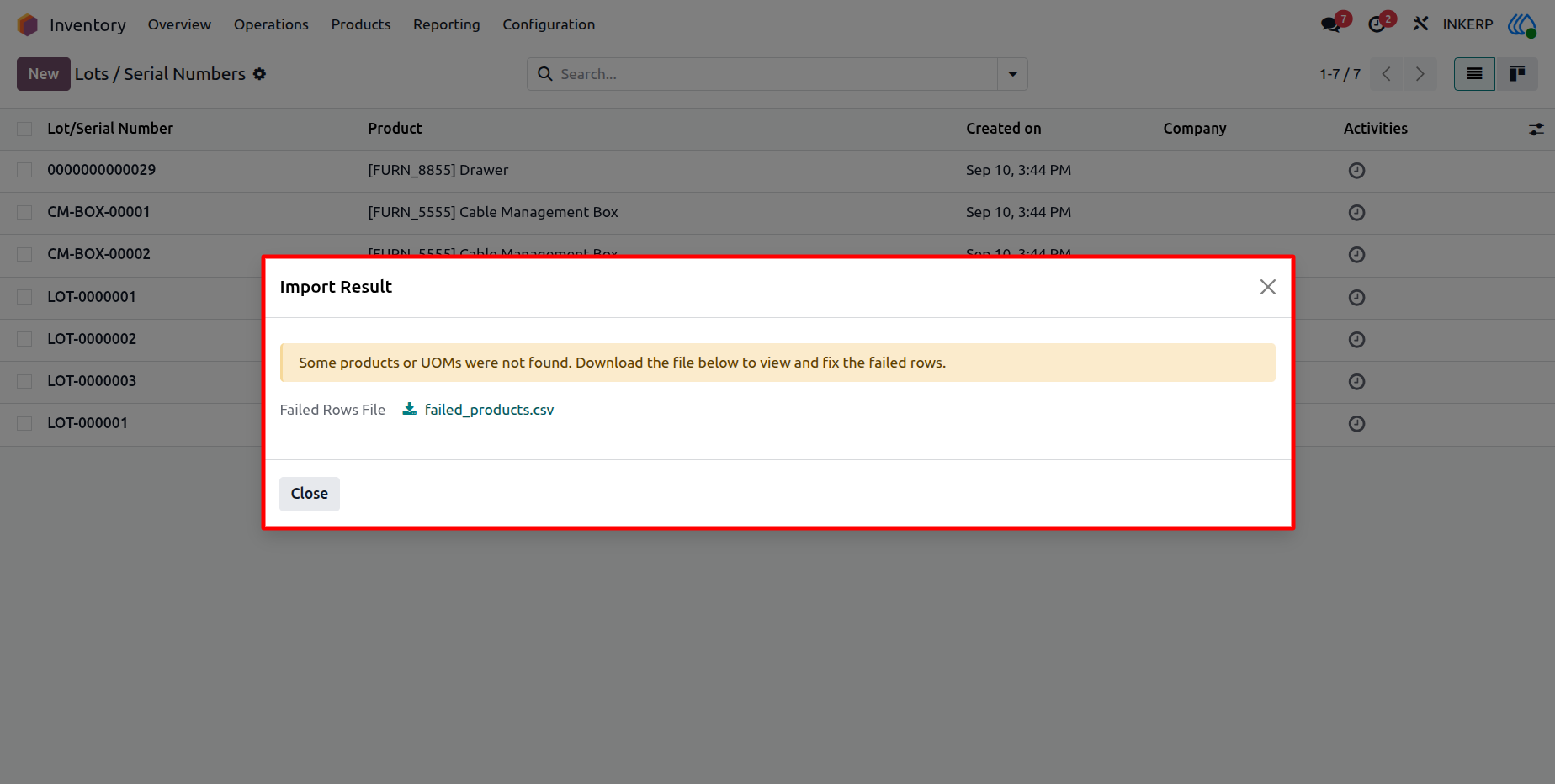Switch to list view icon

click(1474, 74)
